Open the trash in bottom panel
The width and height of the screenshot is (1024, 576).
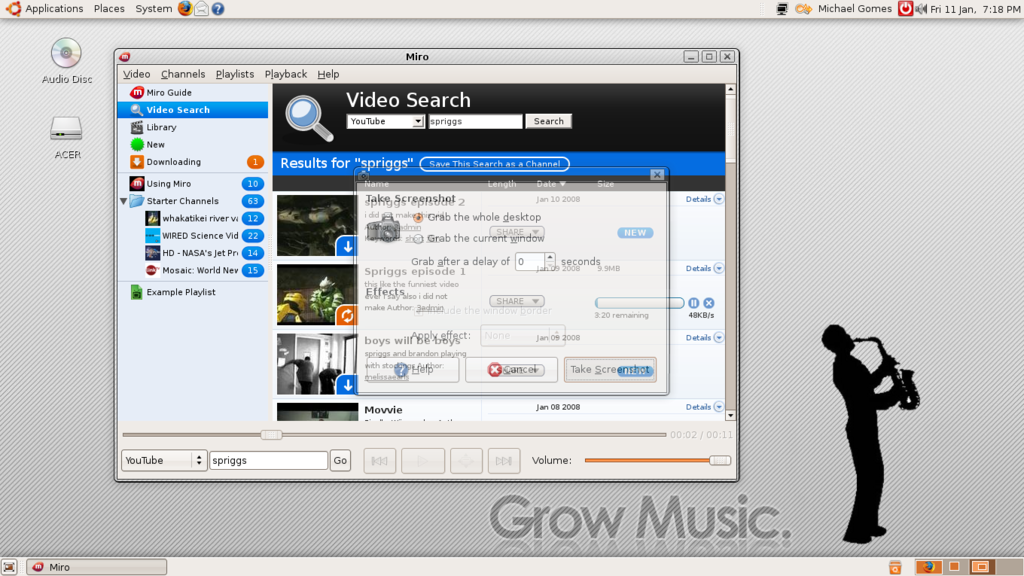(x=895, y=567)
